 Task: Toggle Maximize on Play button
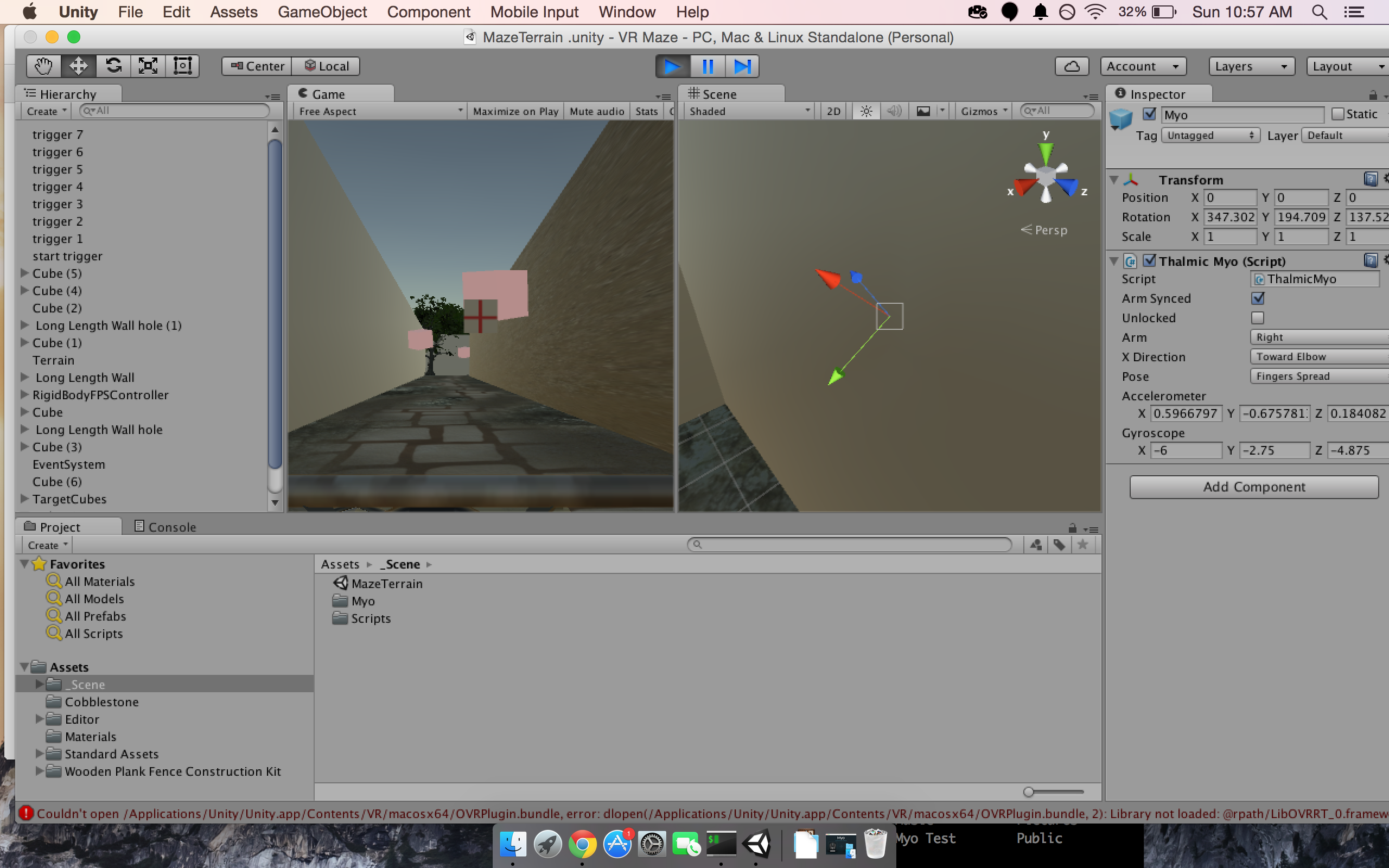(515, 111)
